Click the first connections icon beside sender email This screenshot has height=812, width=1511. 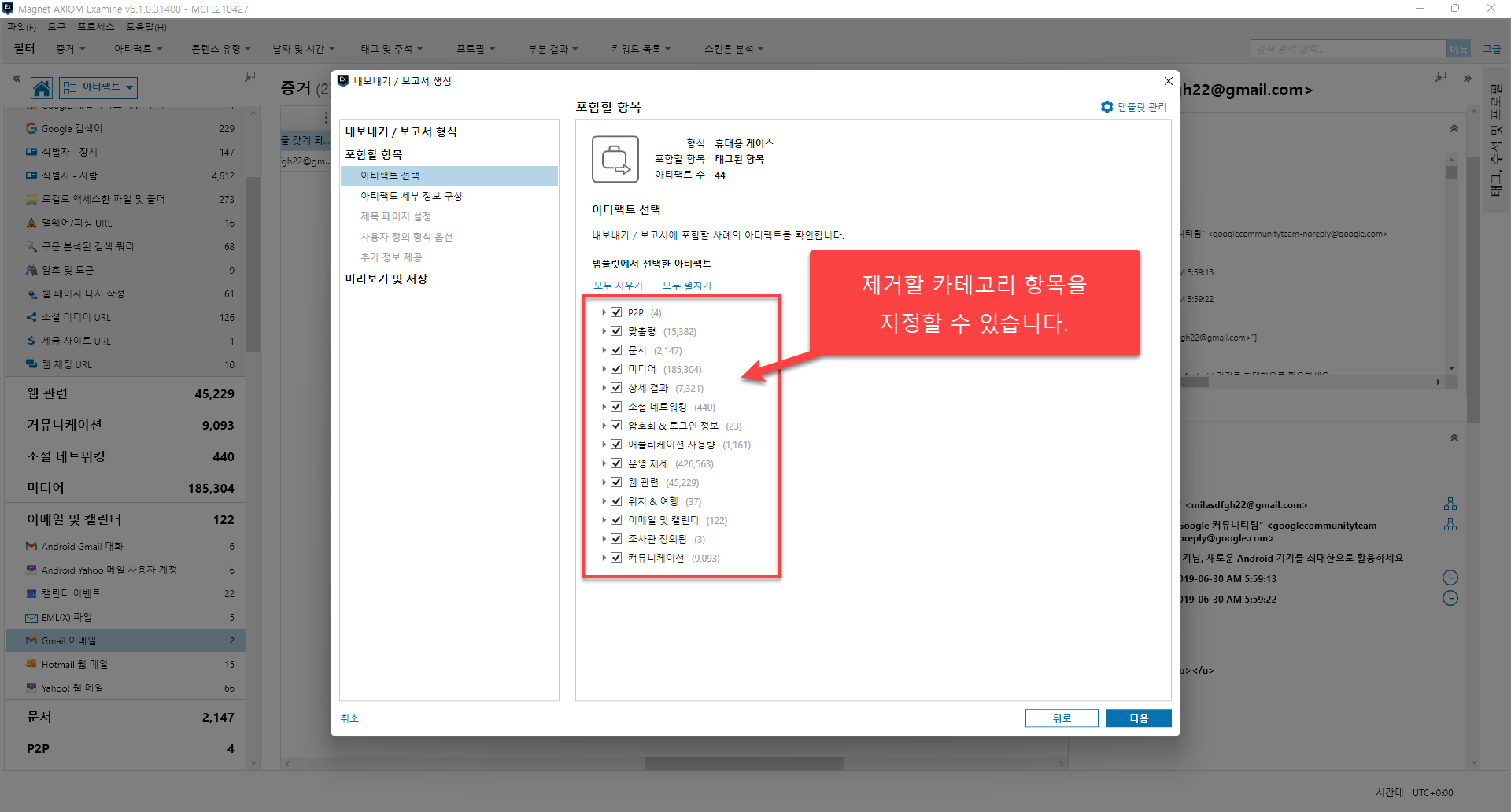coord(1450,504)
